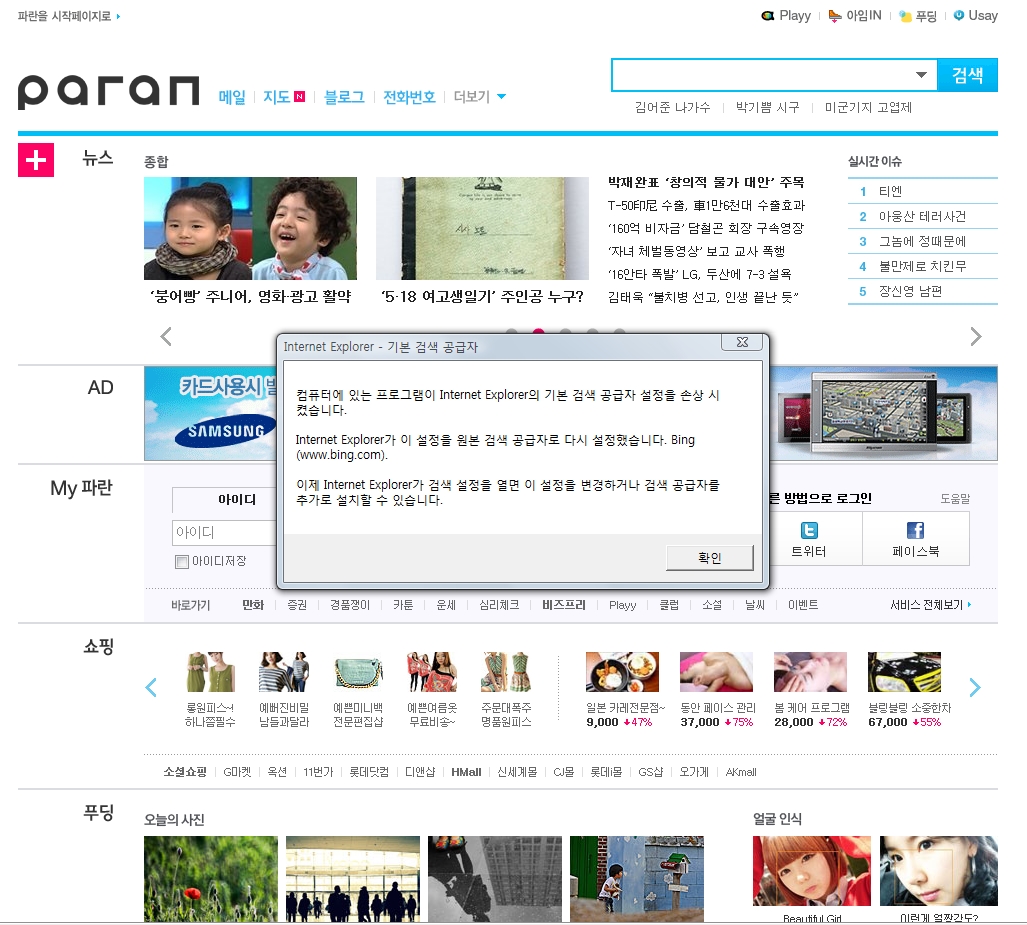Open headline 김태욱 불치병 선고

pos(703,297)
